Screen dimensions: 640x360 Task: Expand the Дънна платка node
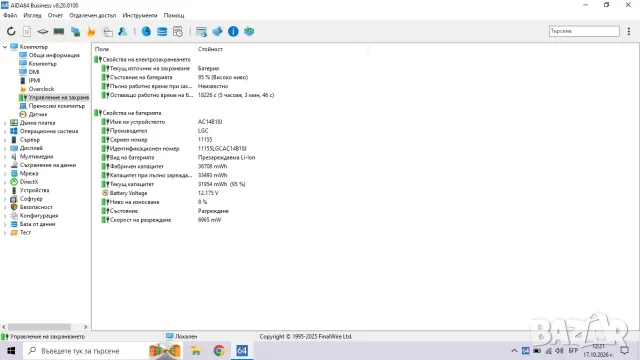point(5,123)
